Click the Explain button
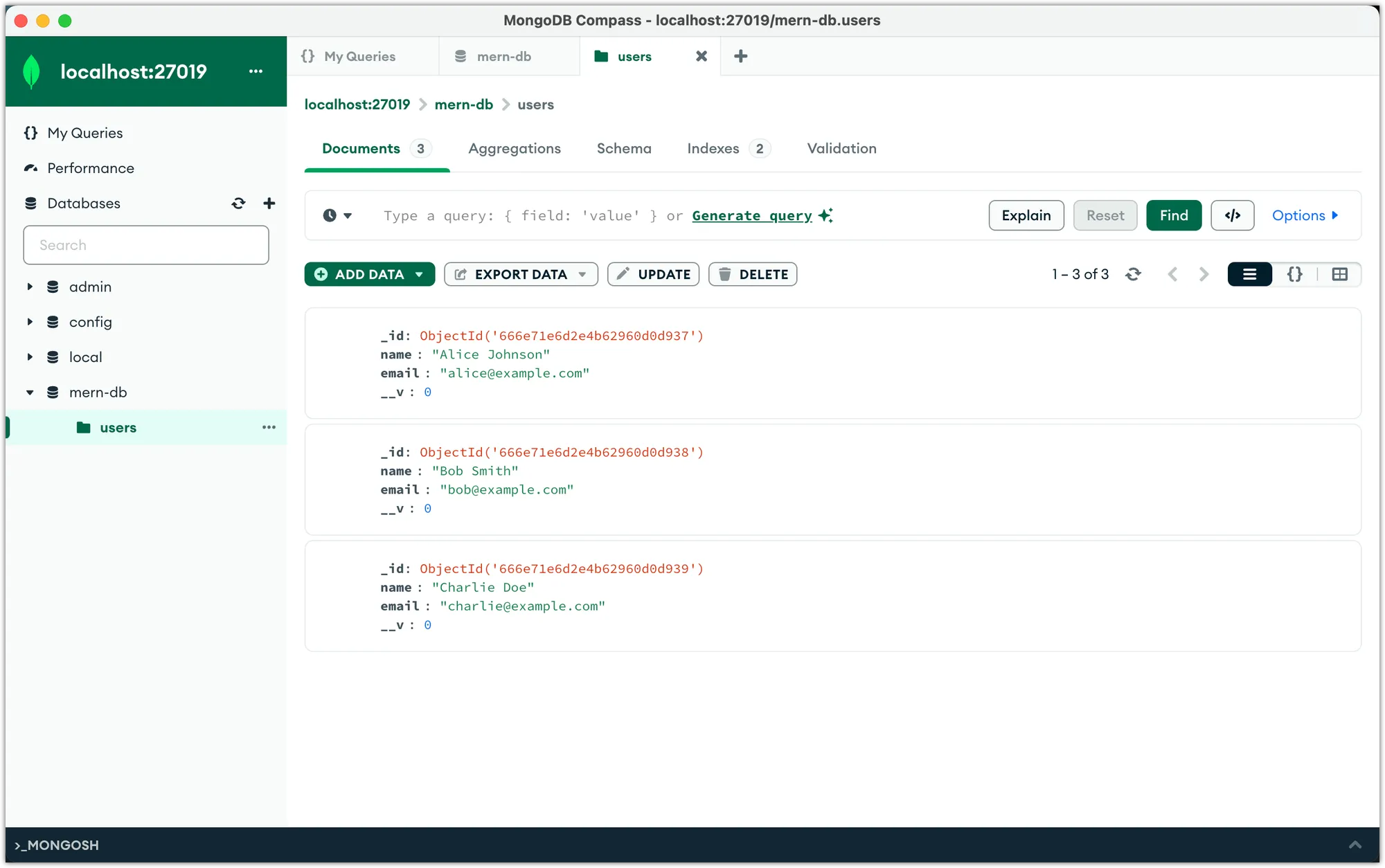Viewport: 1385px width, 868px height. pos(1026,215)
